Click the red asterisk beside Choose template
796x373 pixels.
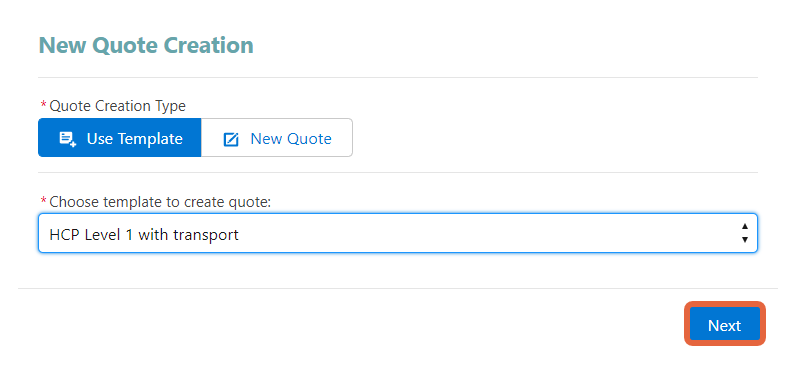pyautogui.click(x=43, y=200)
